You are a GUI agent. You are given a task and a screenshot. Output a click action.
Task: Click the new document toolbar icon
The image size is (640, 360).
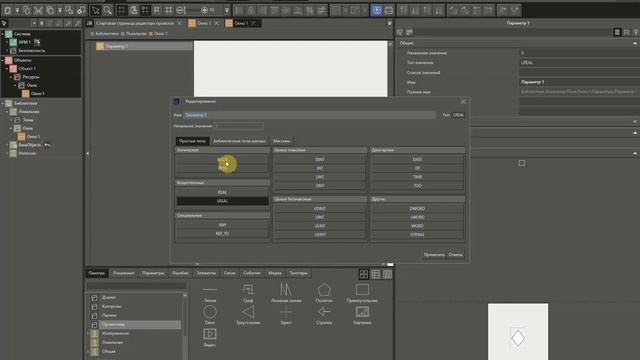click(x=7, y=10)
